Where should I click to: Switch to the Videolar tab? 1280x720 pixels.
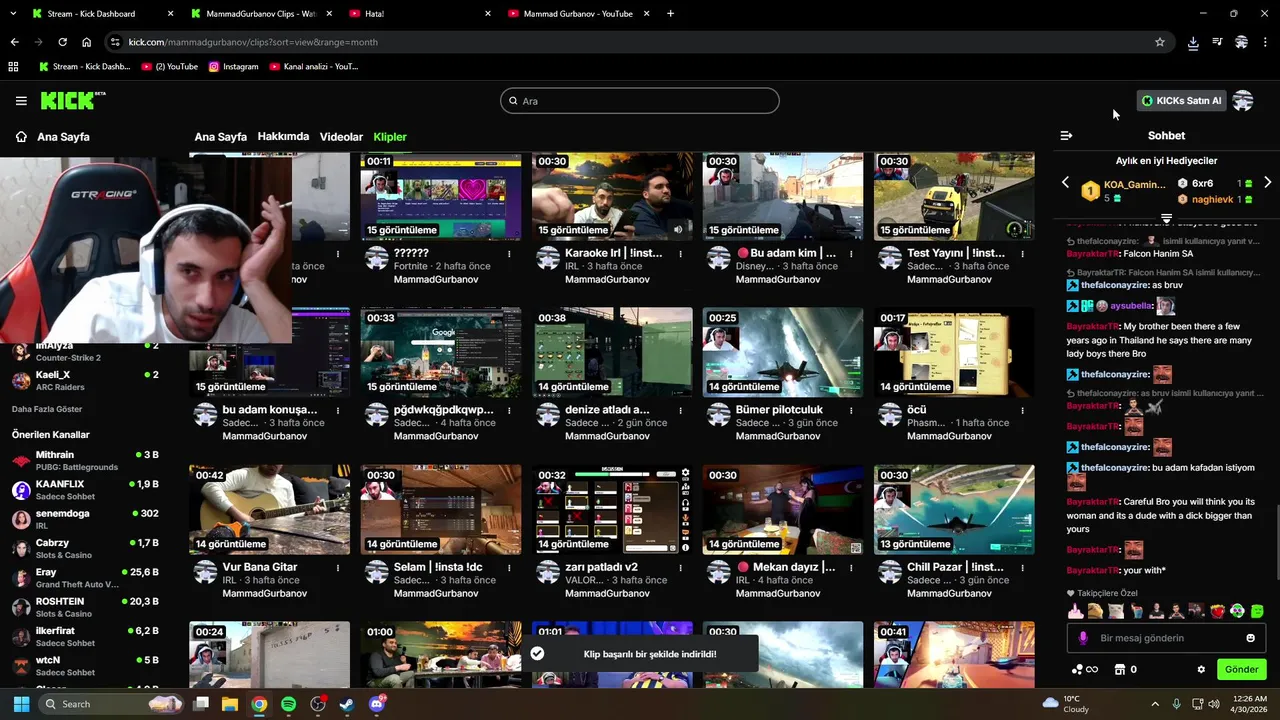coord(341,137)
